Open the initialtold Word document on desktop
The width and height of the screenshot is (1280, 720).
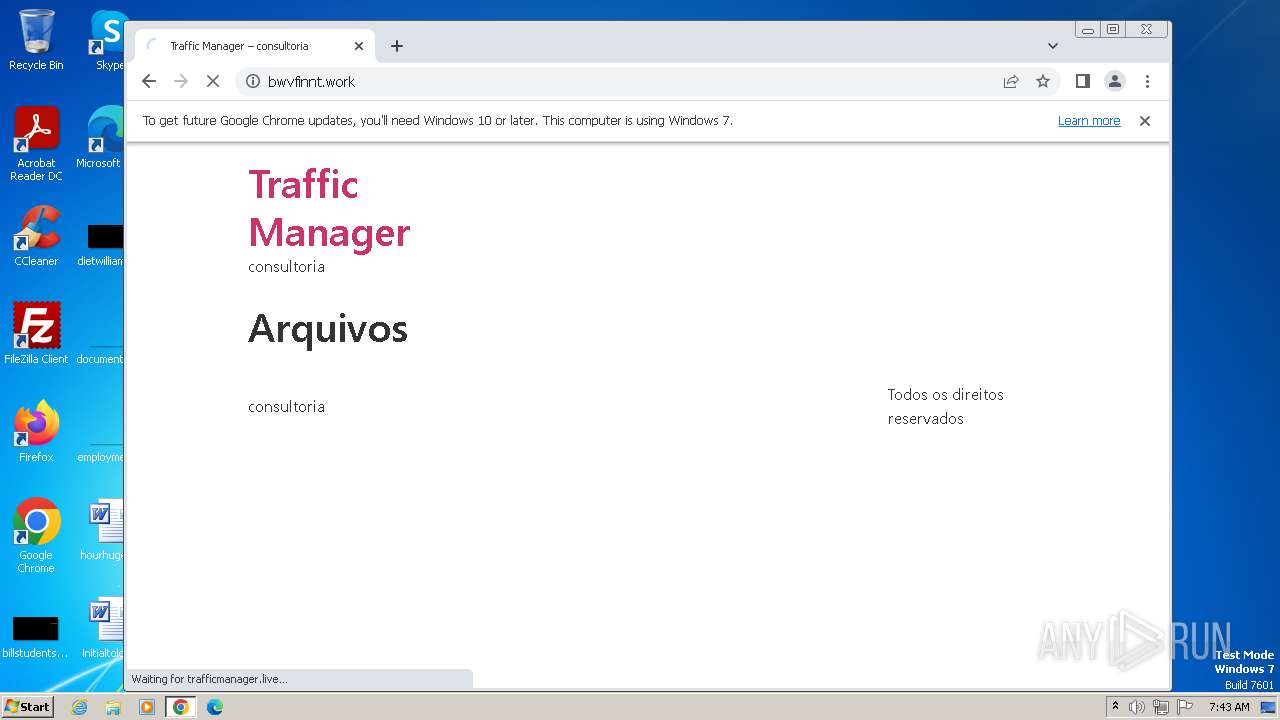[103, 629]
